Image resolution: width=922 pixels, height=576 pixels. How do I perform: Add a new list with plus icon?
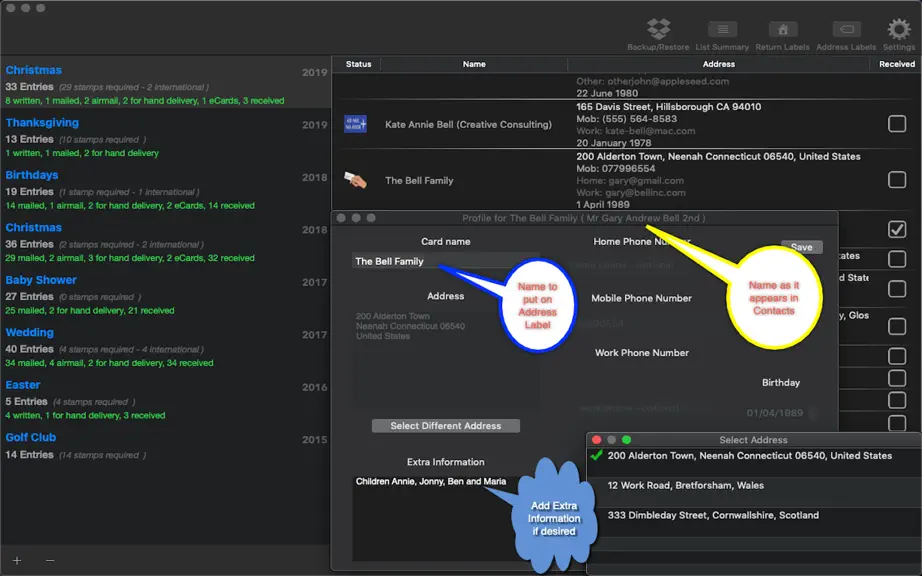click(x=17, y=561)
